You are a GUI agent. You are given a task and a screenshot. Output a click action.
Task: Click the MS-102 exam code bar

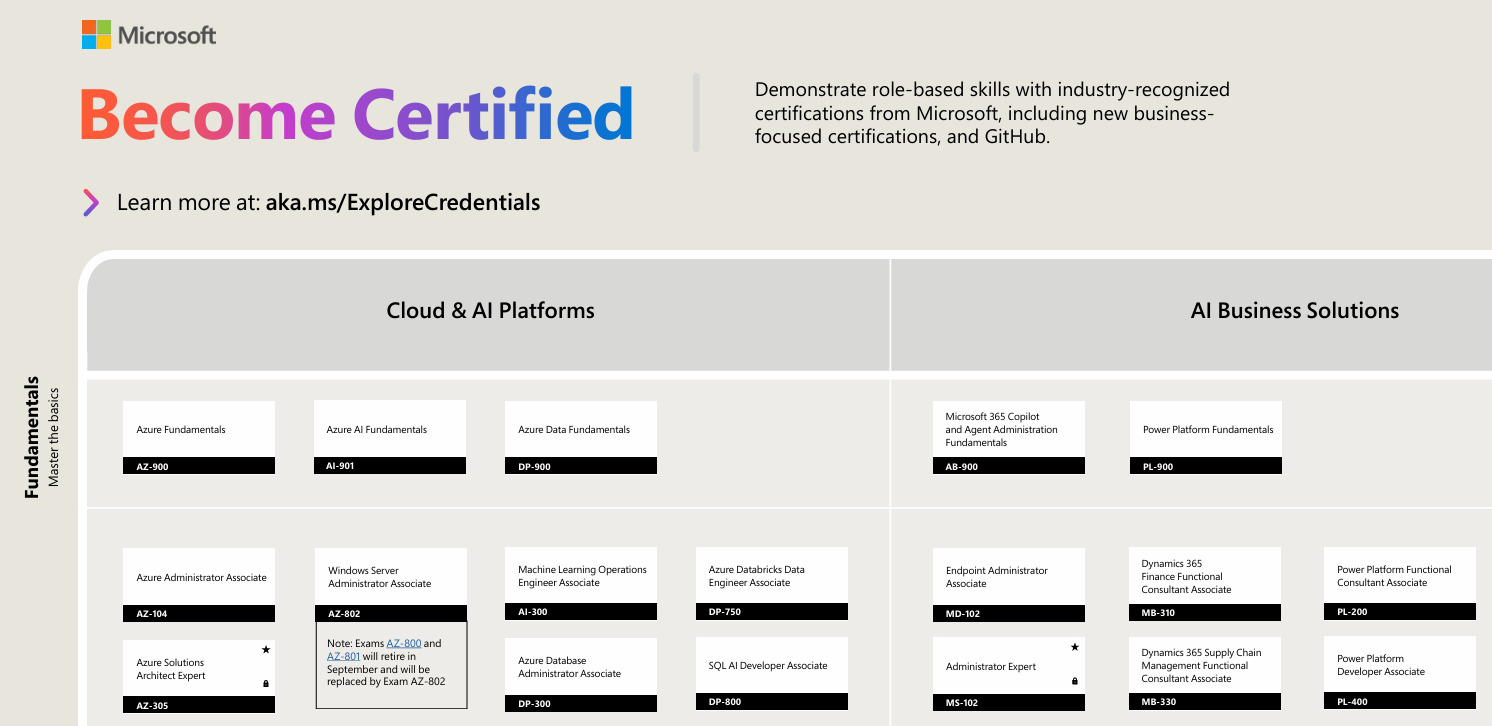tap(1008, 703)
